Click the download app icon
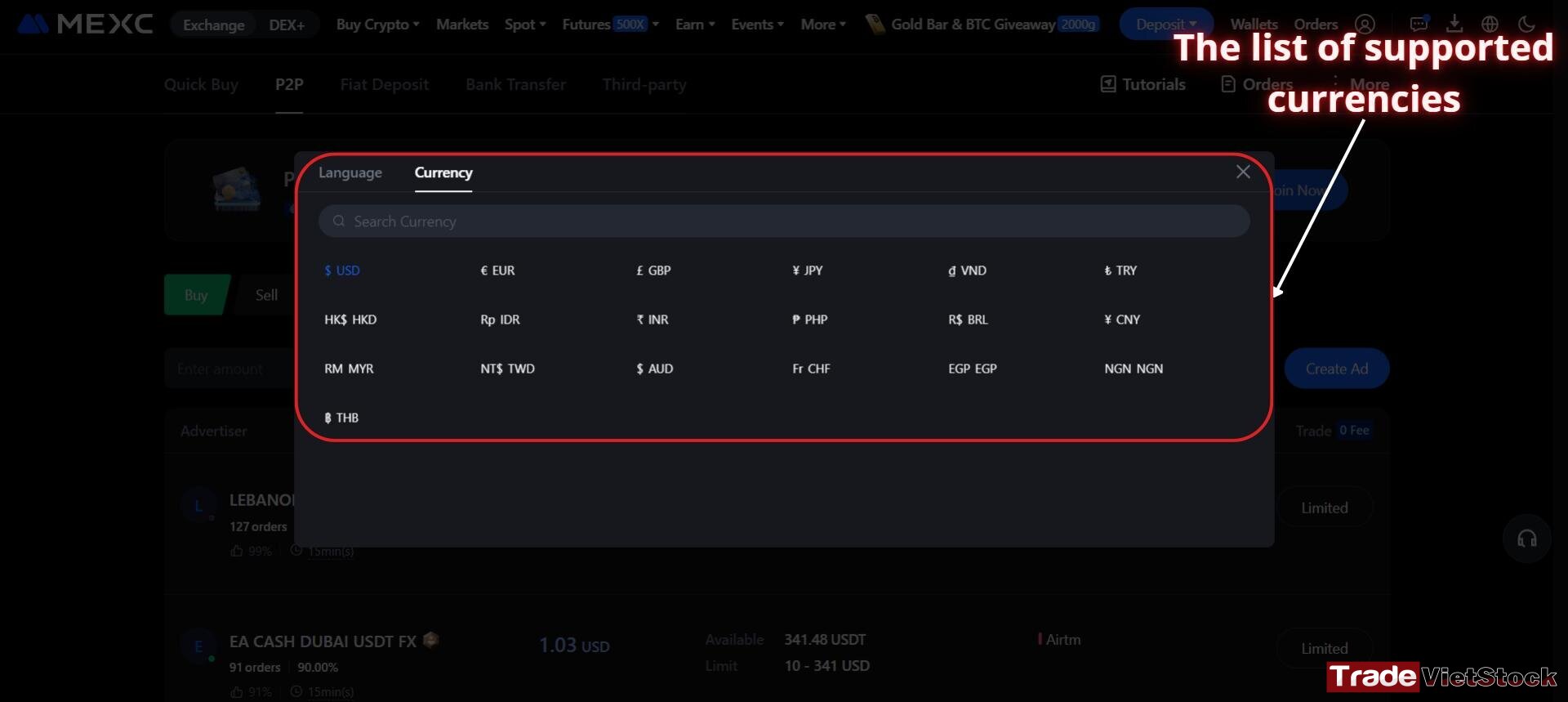The image size is (1568, 702). pos(1454,24)
